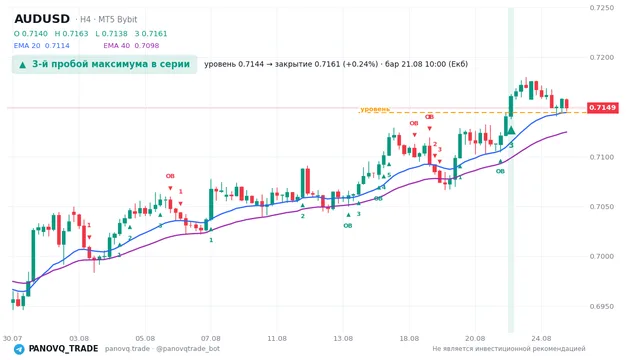Click the 07.08 date axis label

click(x=211, y=338)
